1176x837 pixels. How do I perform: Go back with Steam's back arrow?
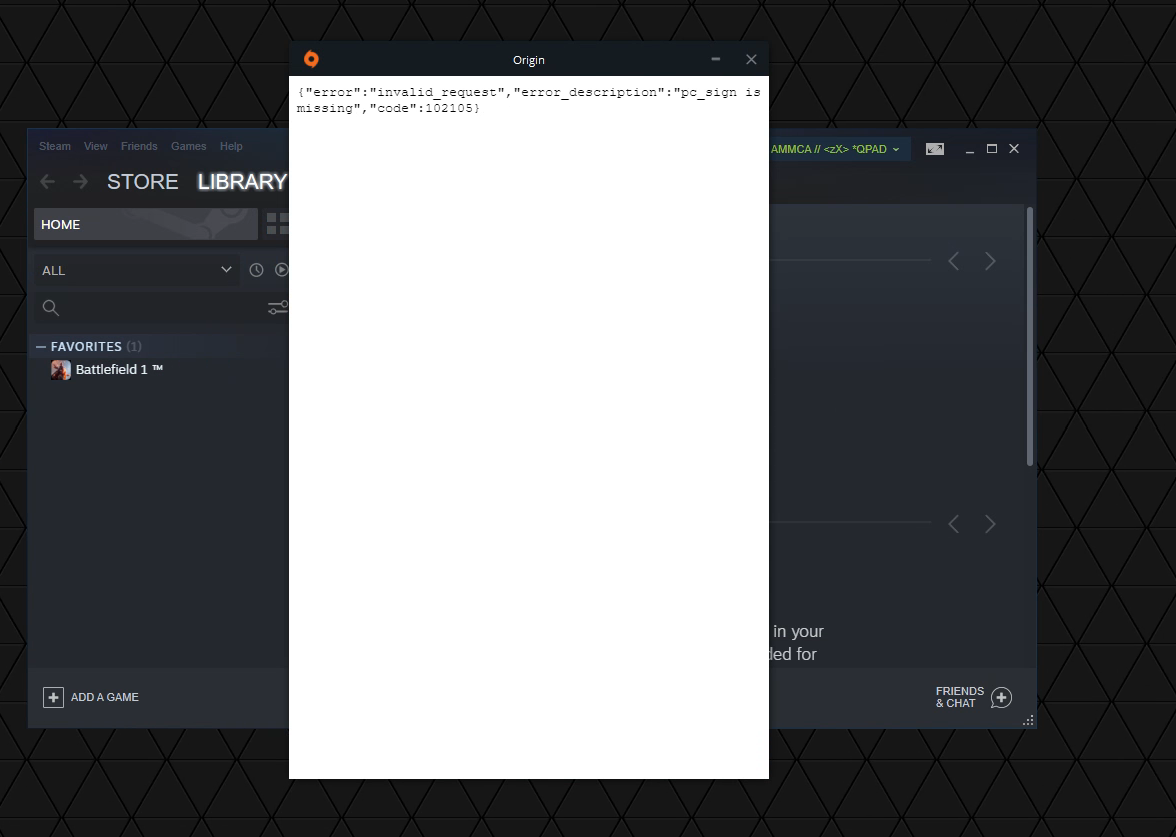47,182
